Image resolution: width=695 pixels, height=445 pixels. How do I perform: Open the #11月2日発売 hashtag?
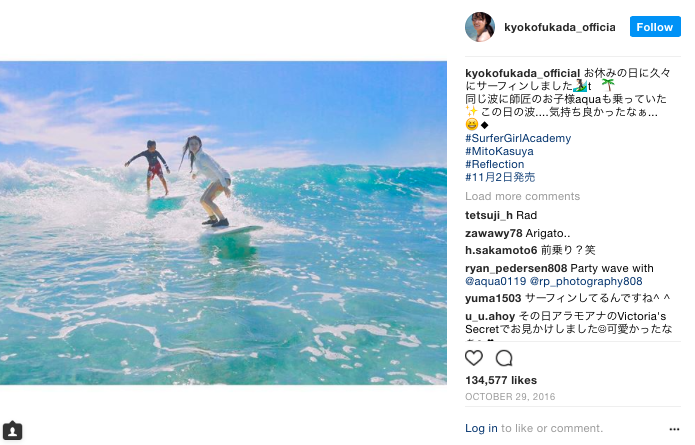pyautogui.click(x=500, y=177)
